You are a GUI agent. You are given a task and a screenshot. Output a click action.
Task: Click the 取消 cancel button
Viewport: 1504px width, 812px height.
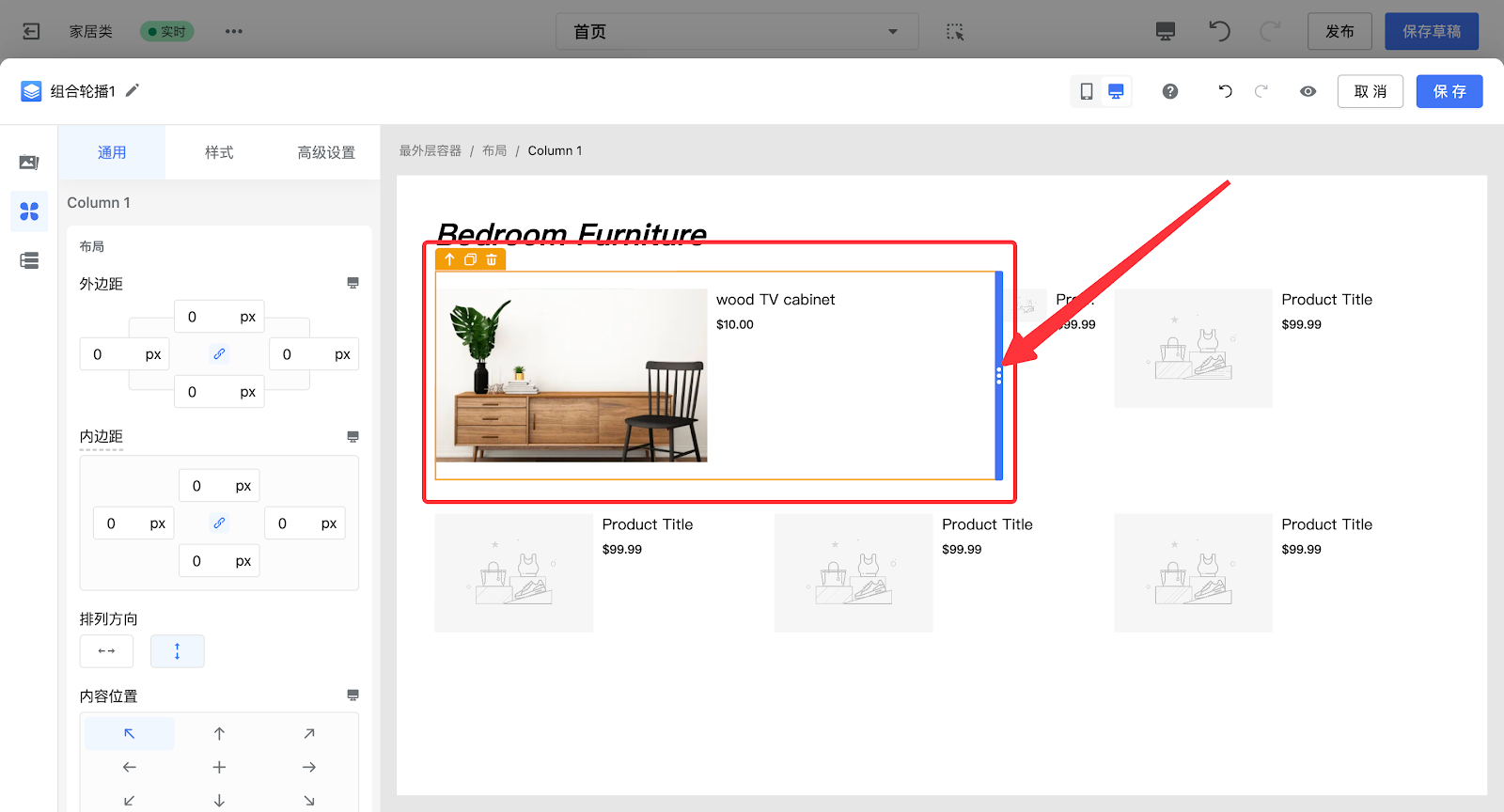coord(1370,91)
